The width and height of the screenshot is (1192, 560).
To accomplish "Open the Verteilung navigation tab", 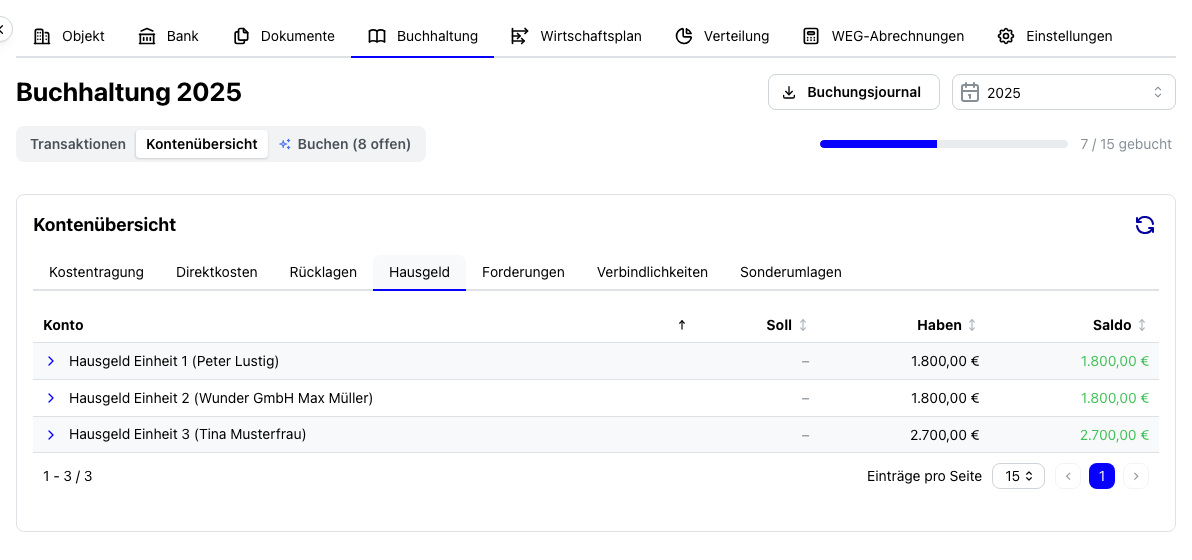I will pyautogui.click(x=722, y=36).
